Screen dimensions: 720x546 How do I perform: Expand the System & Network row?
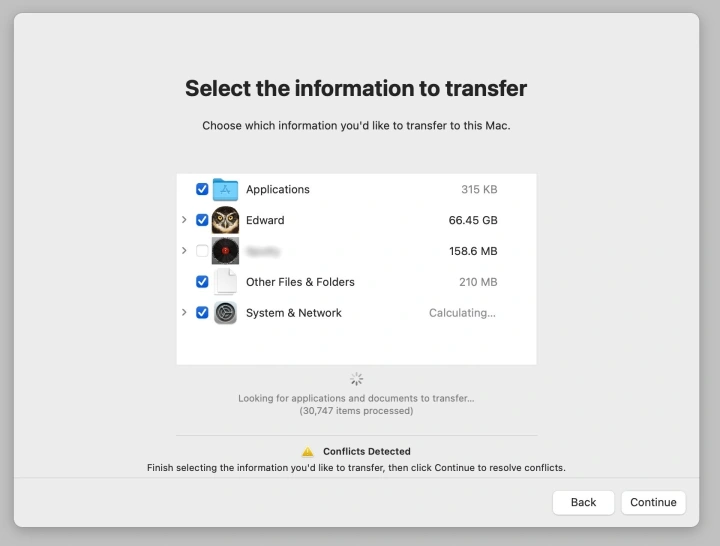[x=184, y=313]
